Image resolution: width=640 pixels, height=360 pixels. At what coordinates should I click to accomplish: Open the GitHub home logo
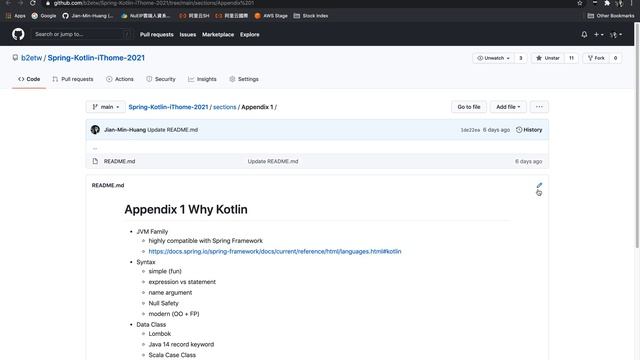(x=18, y=34)
